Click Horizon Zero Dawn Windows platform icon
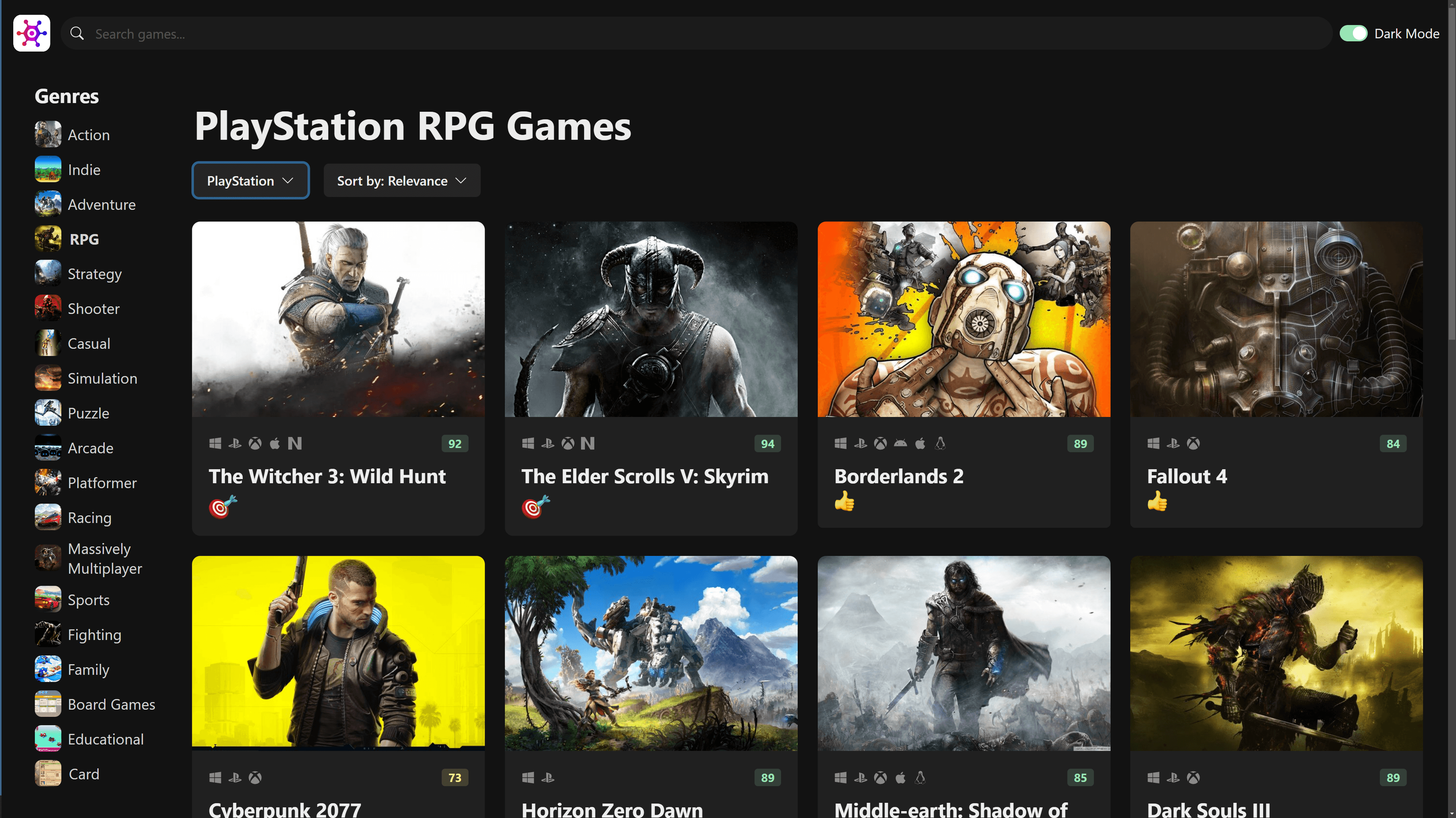This screenshot has height=818, width=1456. click(x=528, y=777)
